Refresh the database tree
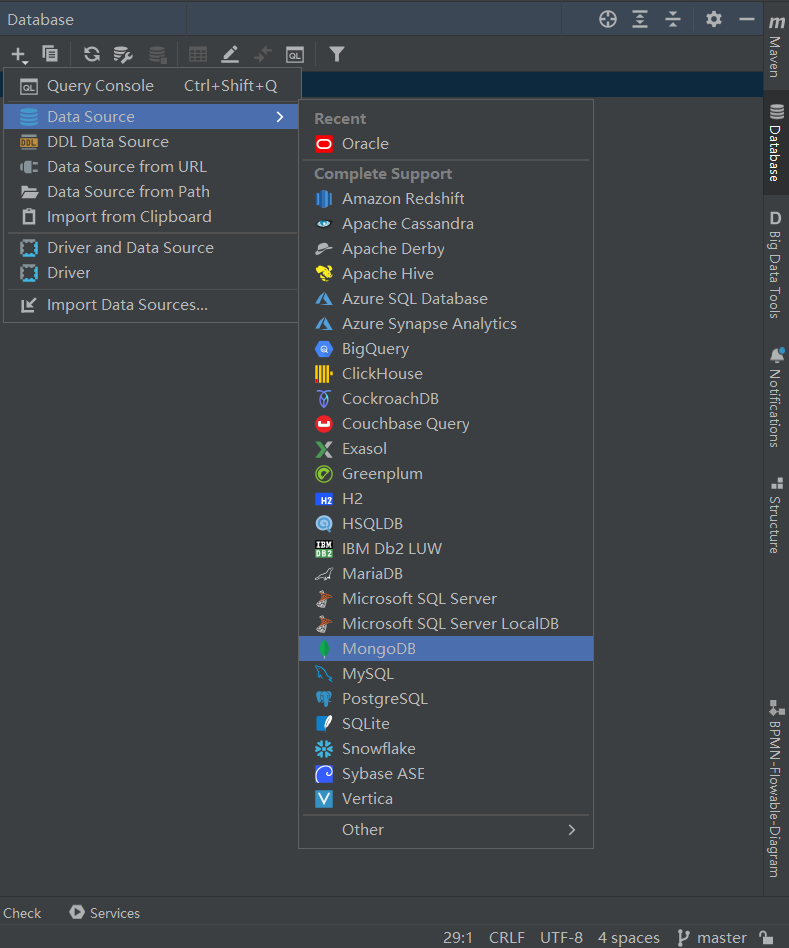This screenshot has height=948, width=789. (92, 54)
